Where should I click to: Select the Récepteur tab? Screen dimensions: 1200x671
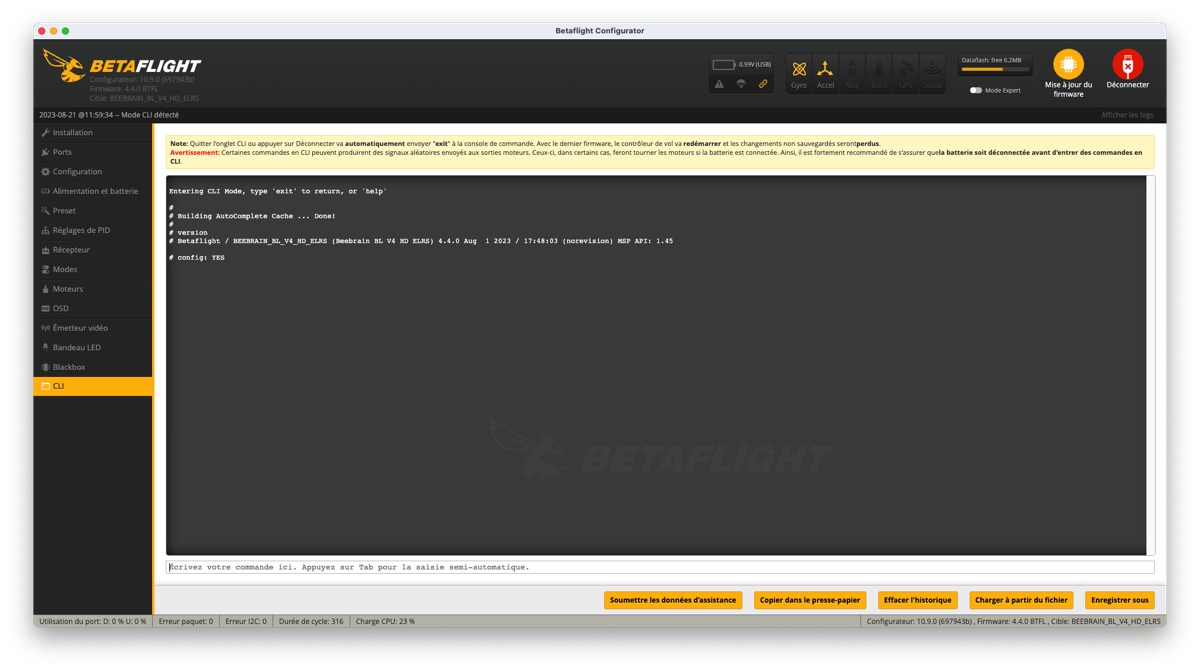pos(93,249)
